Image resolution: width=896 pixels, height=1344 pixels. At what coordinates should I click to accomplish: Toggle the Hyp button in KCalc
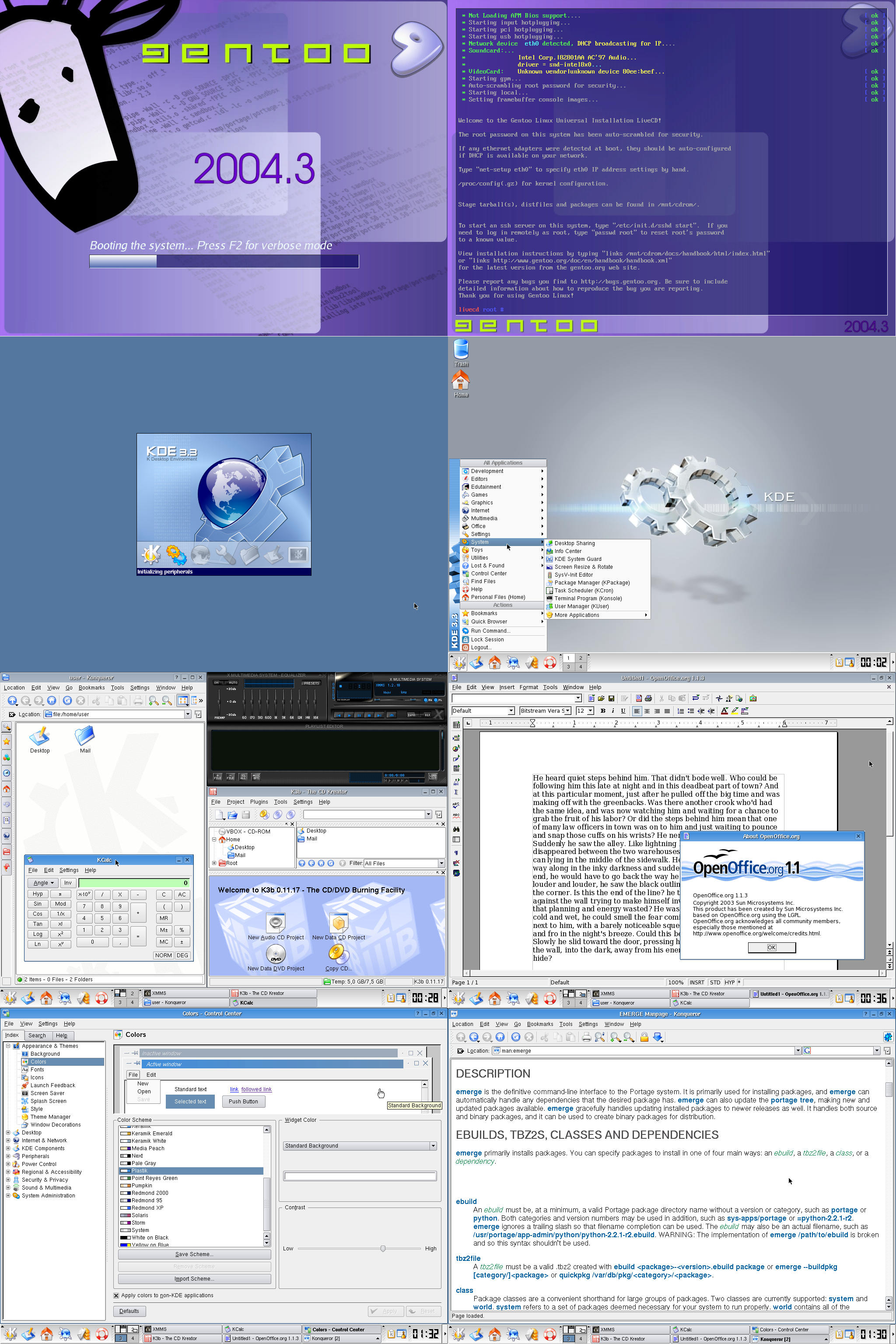(x=38, y=894)
